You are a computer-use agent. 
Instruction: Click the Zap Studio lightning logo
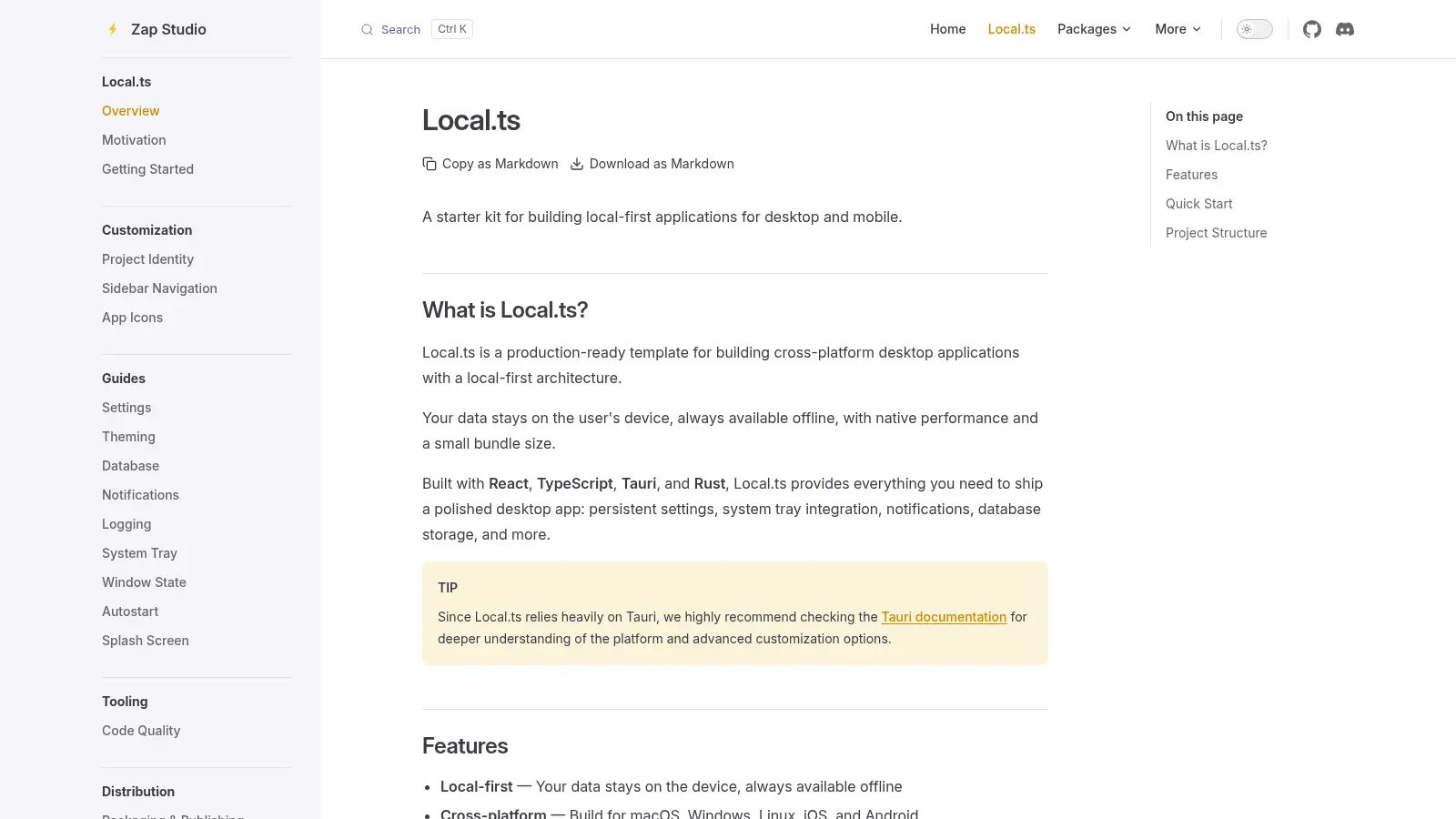coord(113,29)
